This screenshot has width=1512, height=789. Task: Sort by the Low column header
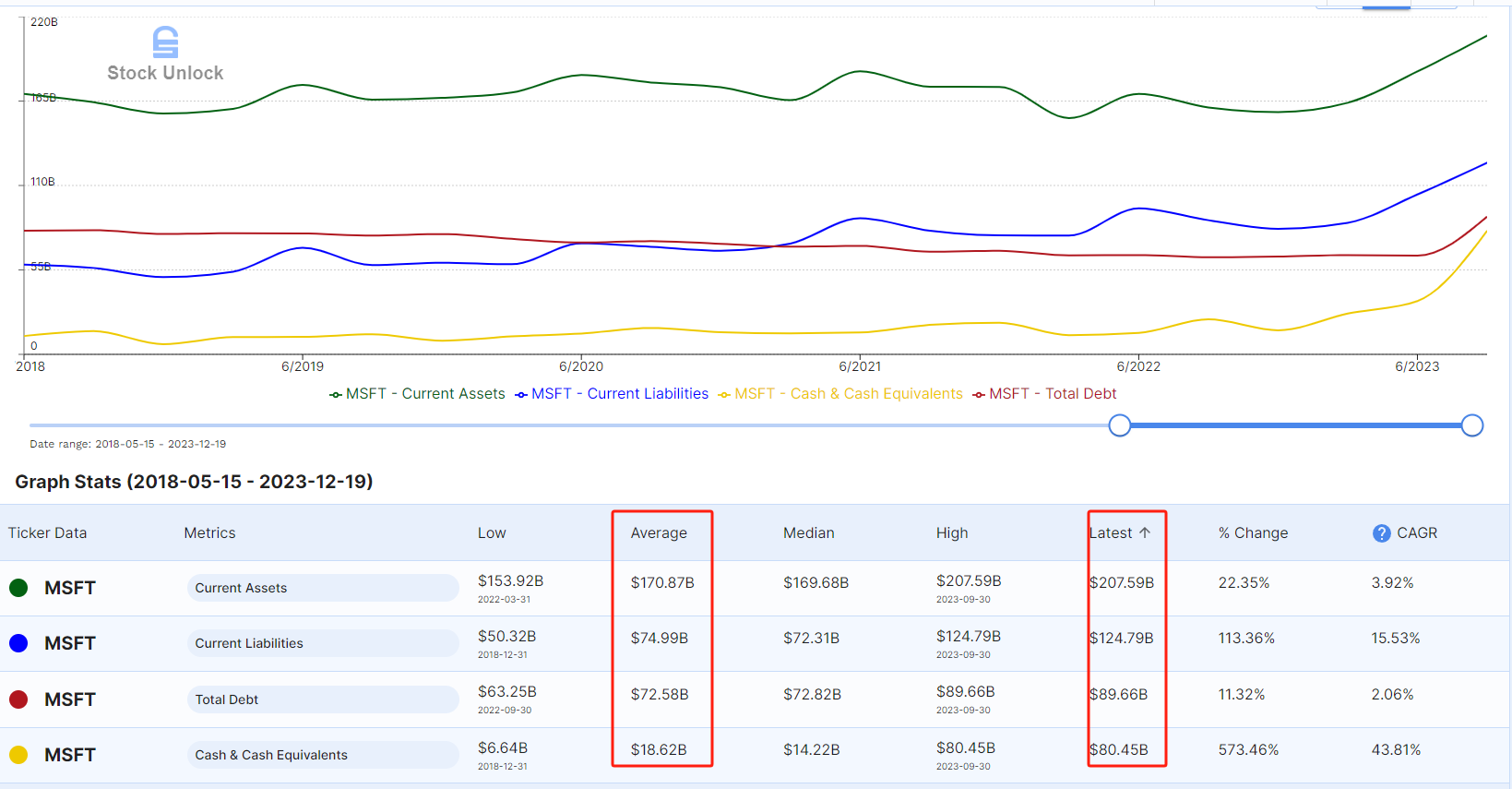[x=492, y=533]
